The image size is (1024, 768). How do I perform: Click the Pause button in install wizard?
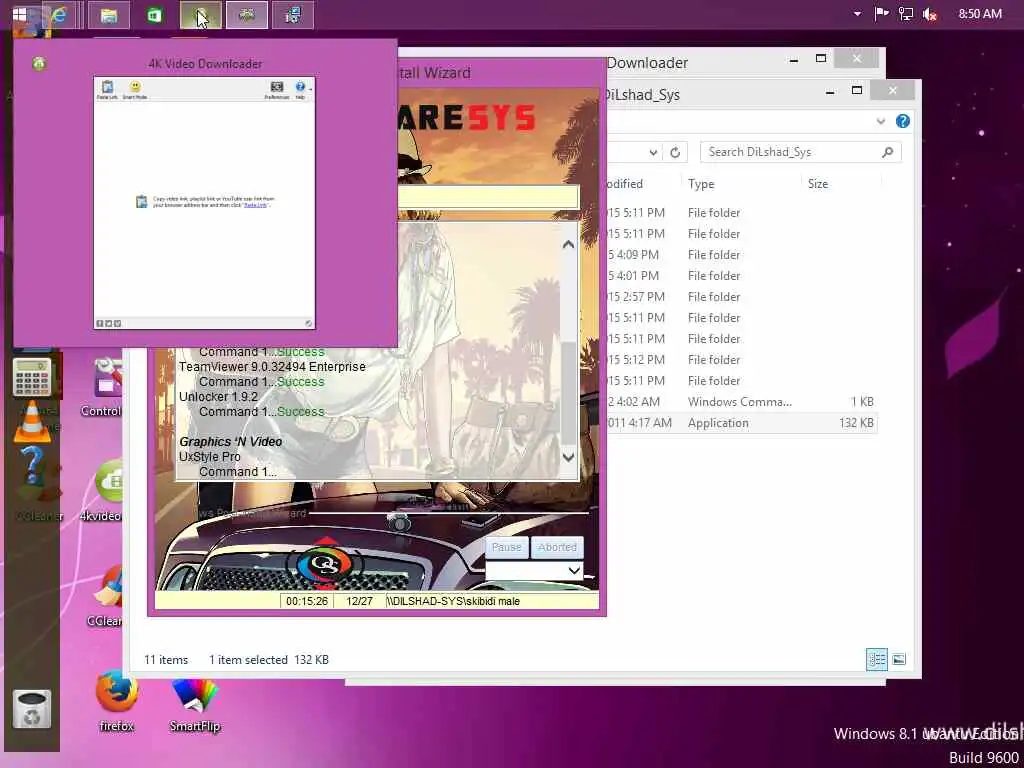[507, 547]
